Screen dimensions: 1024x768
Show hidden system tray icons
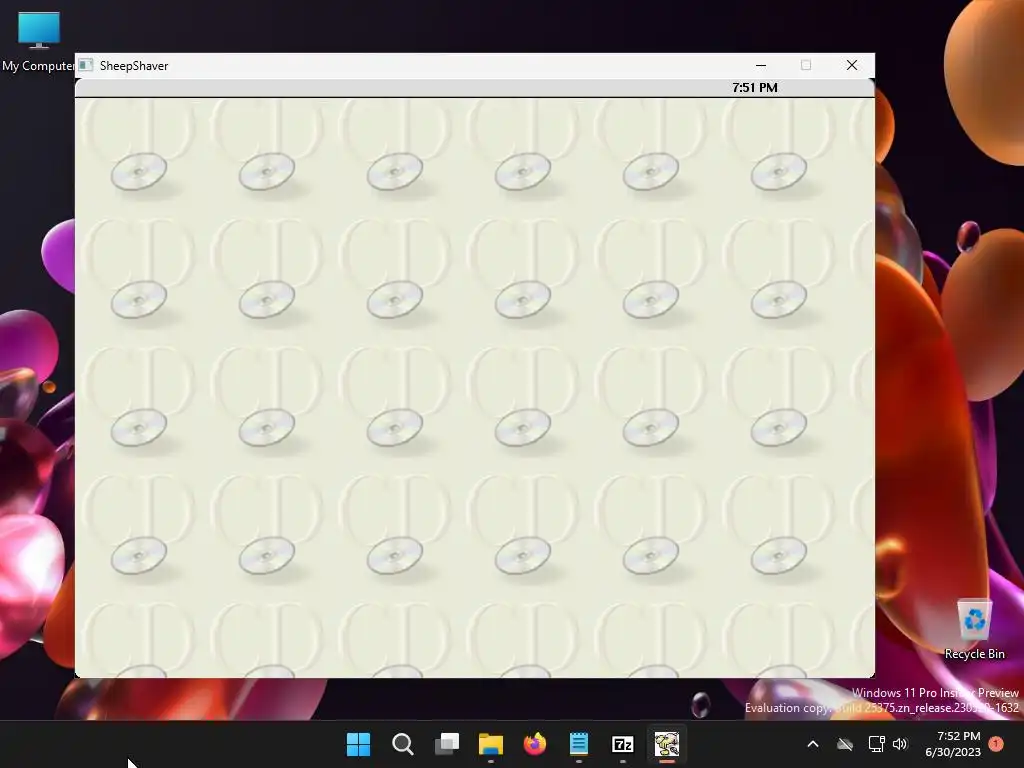click(x=813, y=744)
